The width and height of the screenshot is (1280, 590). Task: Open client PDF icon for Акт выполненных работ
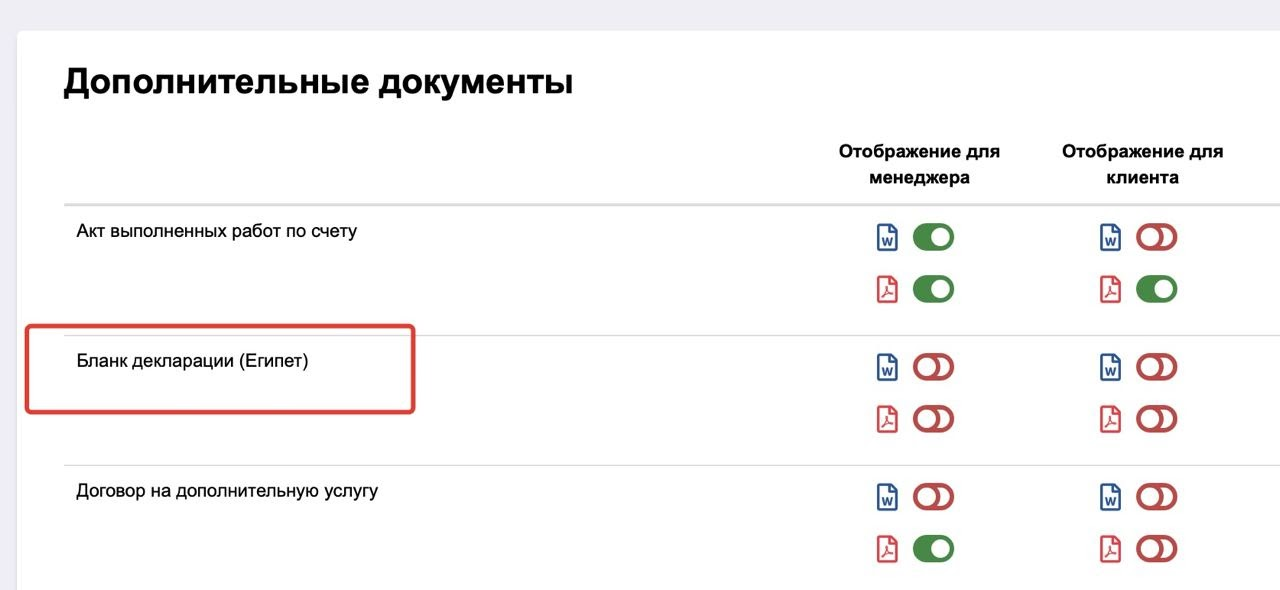1110,290
